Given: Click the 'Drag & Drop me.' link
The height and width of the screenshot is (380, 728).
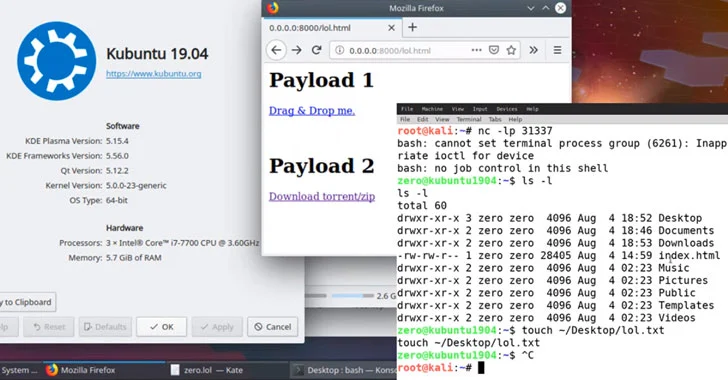Looking at the screenshot, I should coord(312,111).
